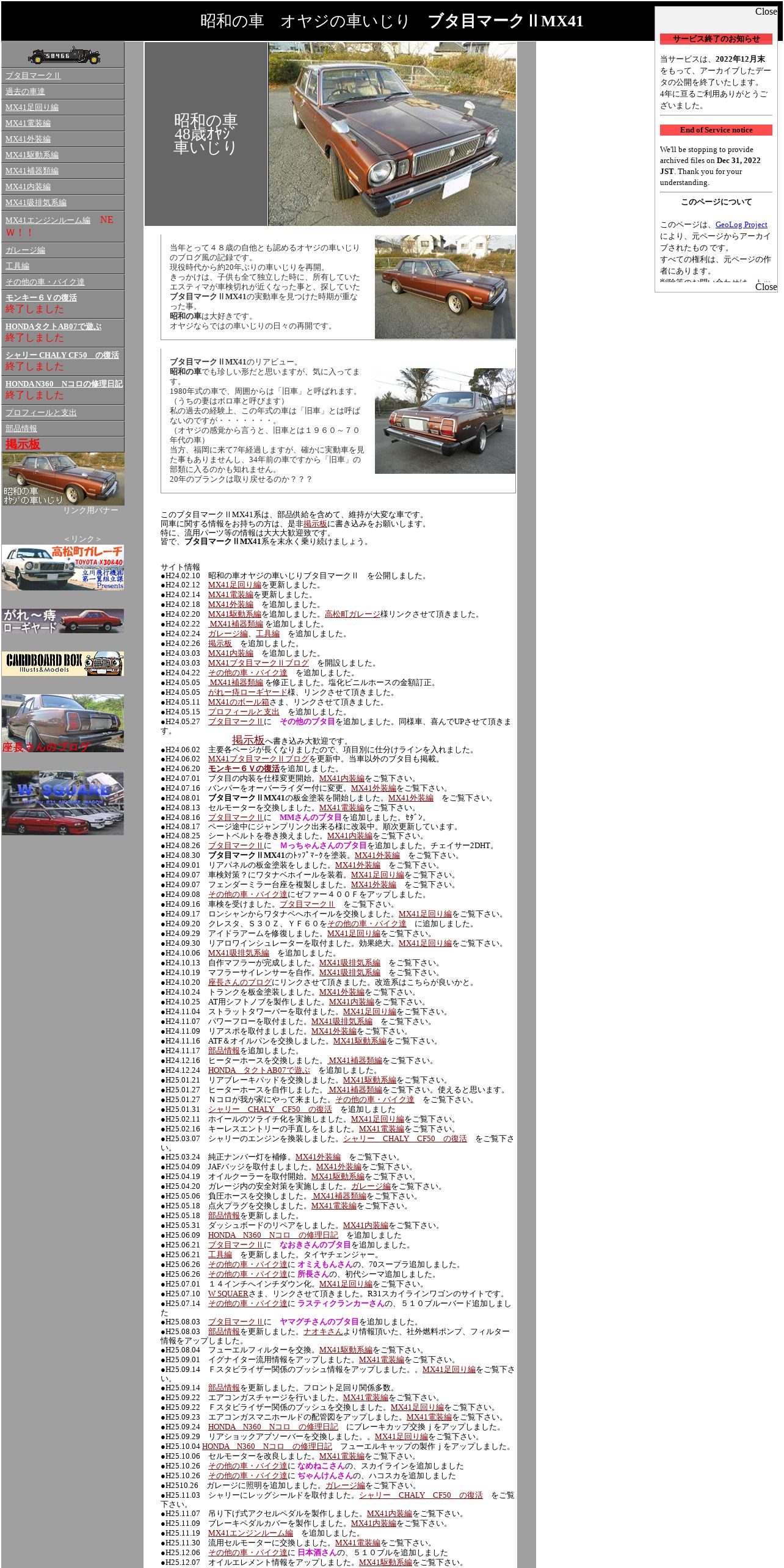
Task: Open プロフィールと支出 link in the H24.05.15 entry
Action: click(244, 712)
